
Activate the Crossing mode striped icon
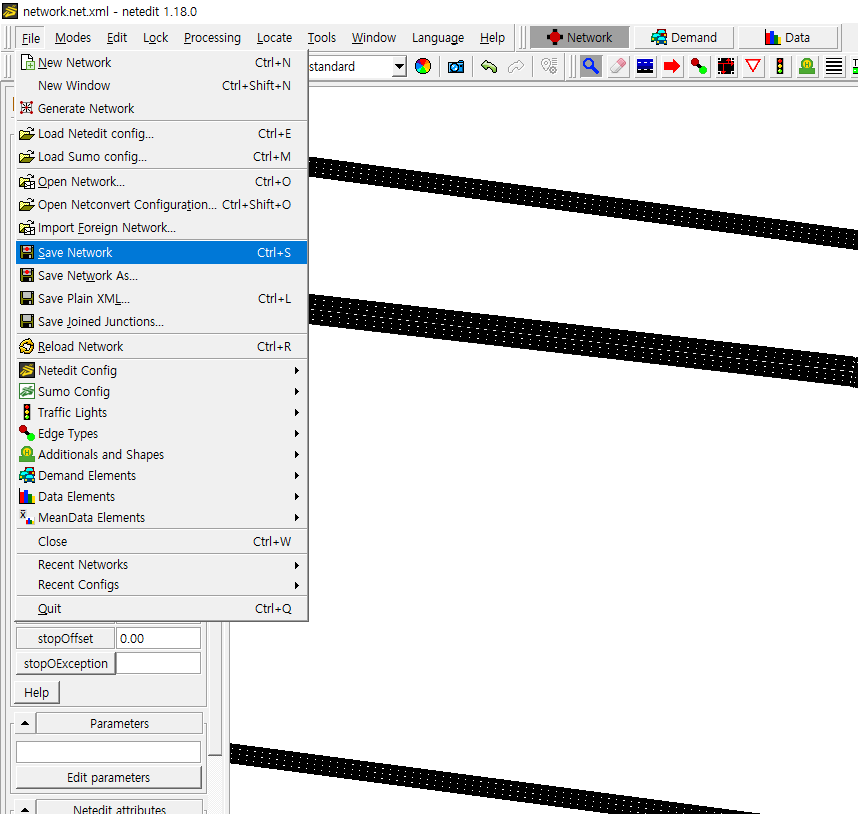834,67
